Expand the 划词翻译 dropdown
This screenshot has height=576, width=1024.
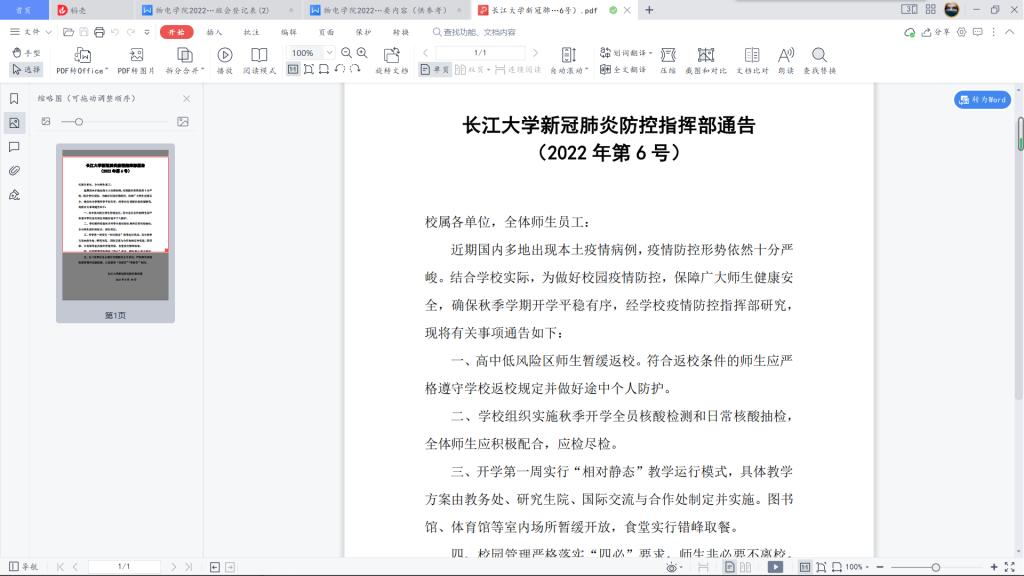(650, 53)
